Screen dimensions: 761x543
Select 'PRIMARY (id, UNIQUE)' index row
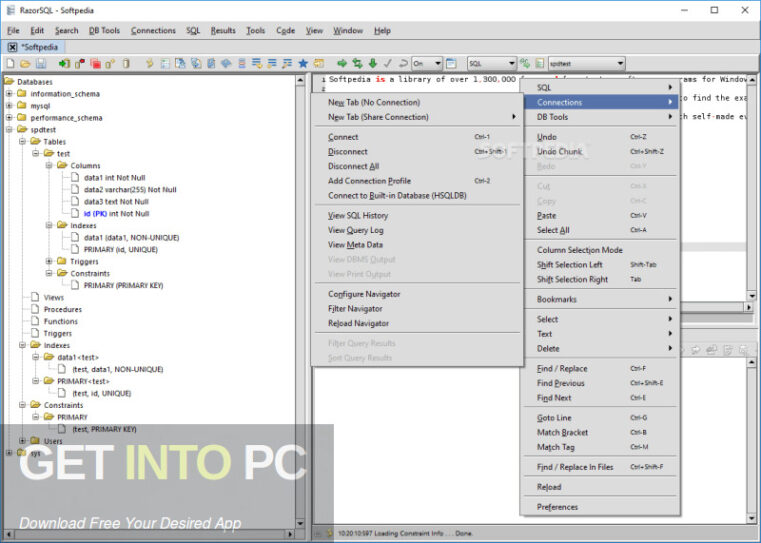[121, 249]
